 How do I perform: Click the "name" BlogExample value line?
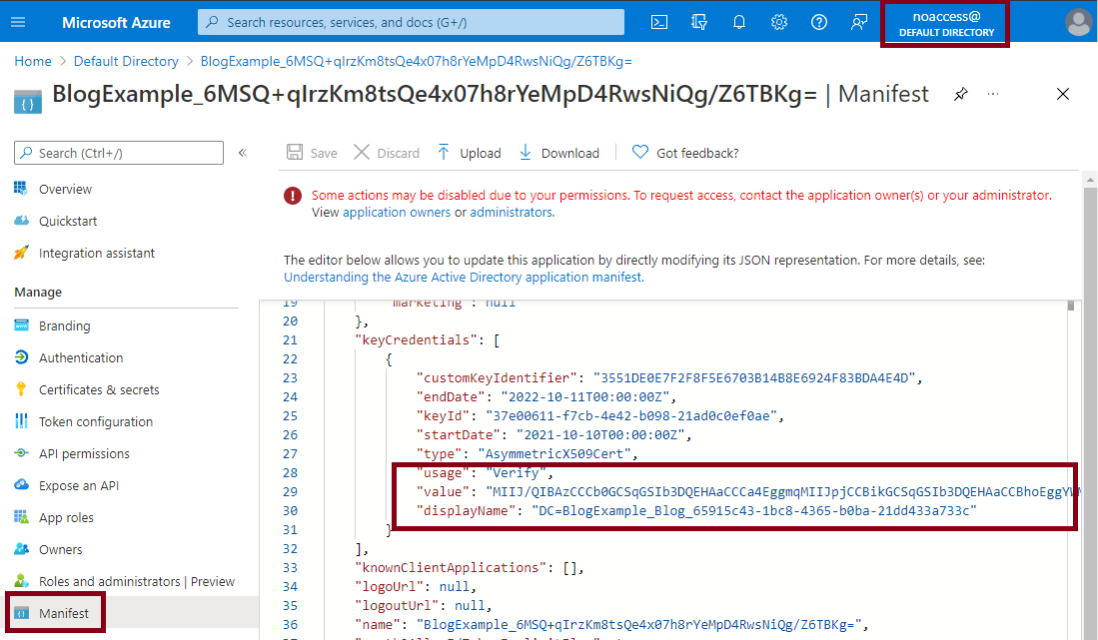click(x=611, y=625)
